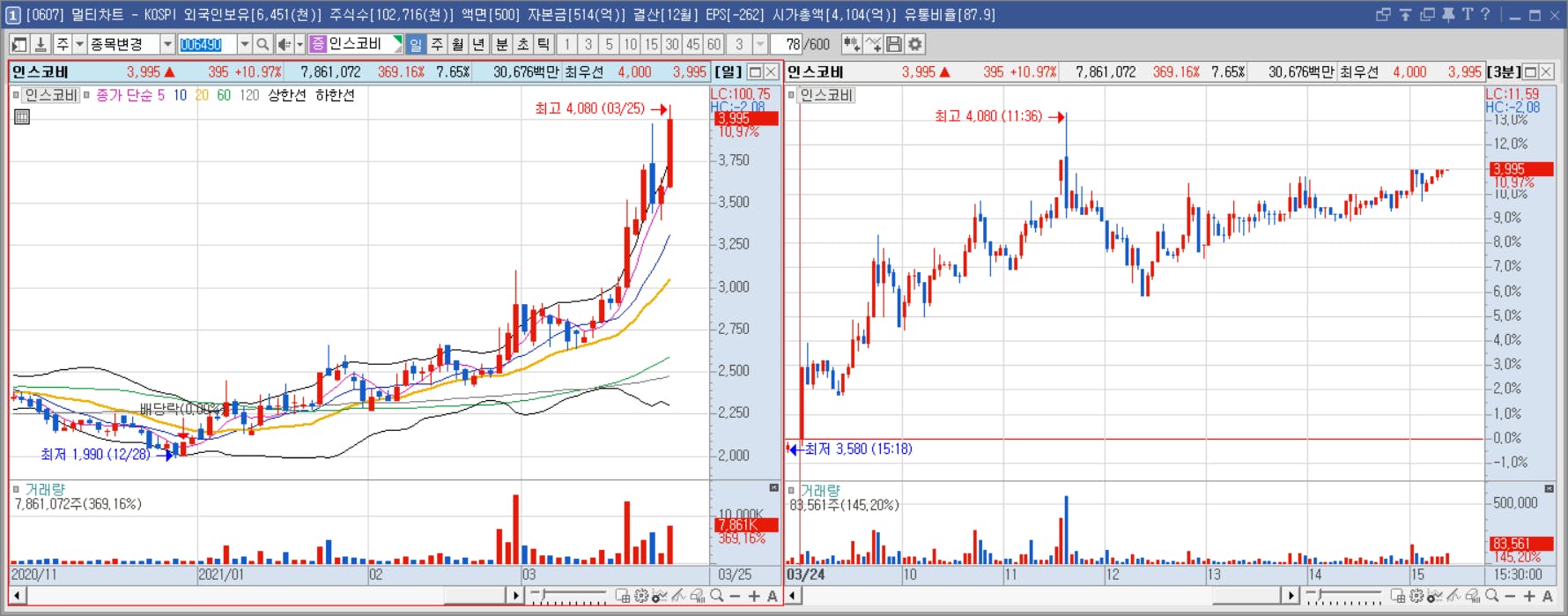Select the 5 minute interval button
Screen dimensions: 1568x616
pos(609,44)
